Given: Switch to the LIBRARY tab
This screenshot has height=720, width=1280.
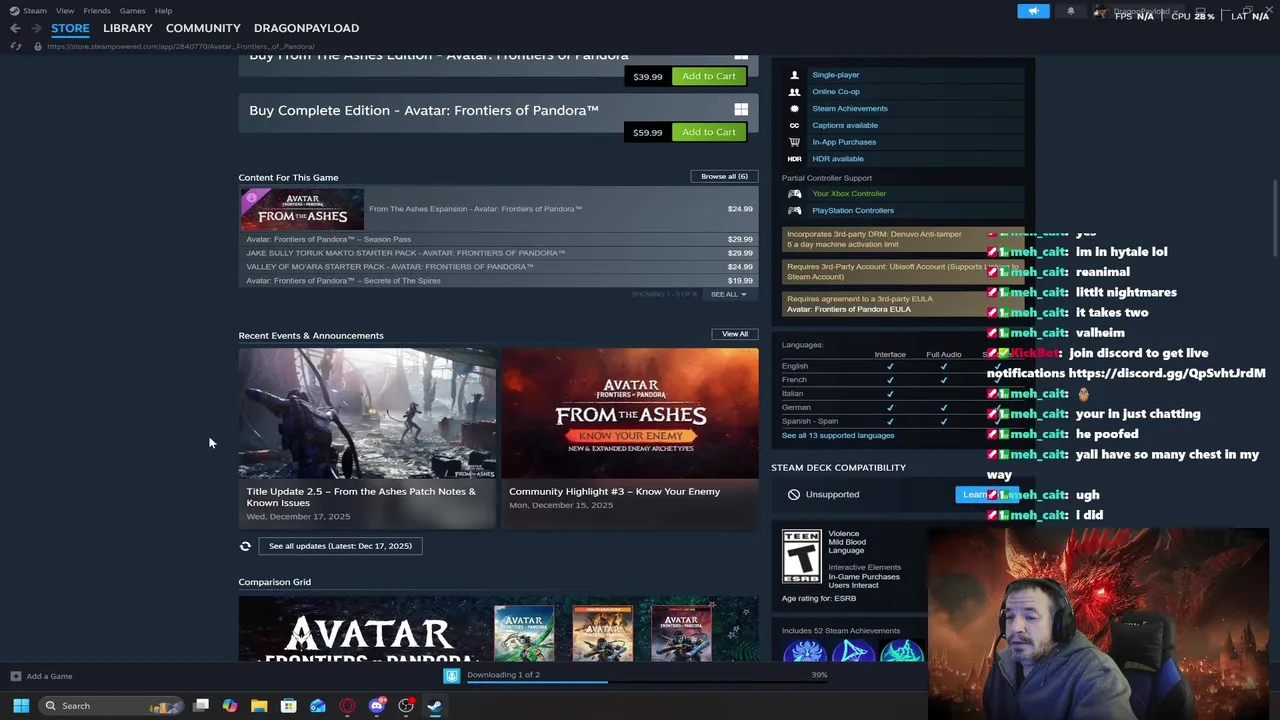Looking at the screenshot, I should point(128,28).
